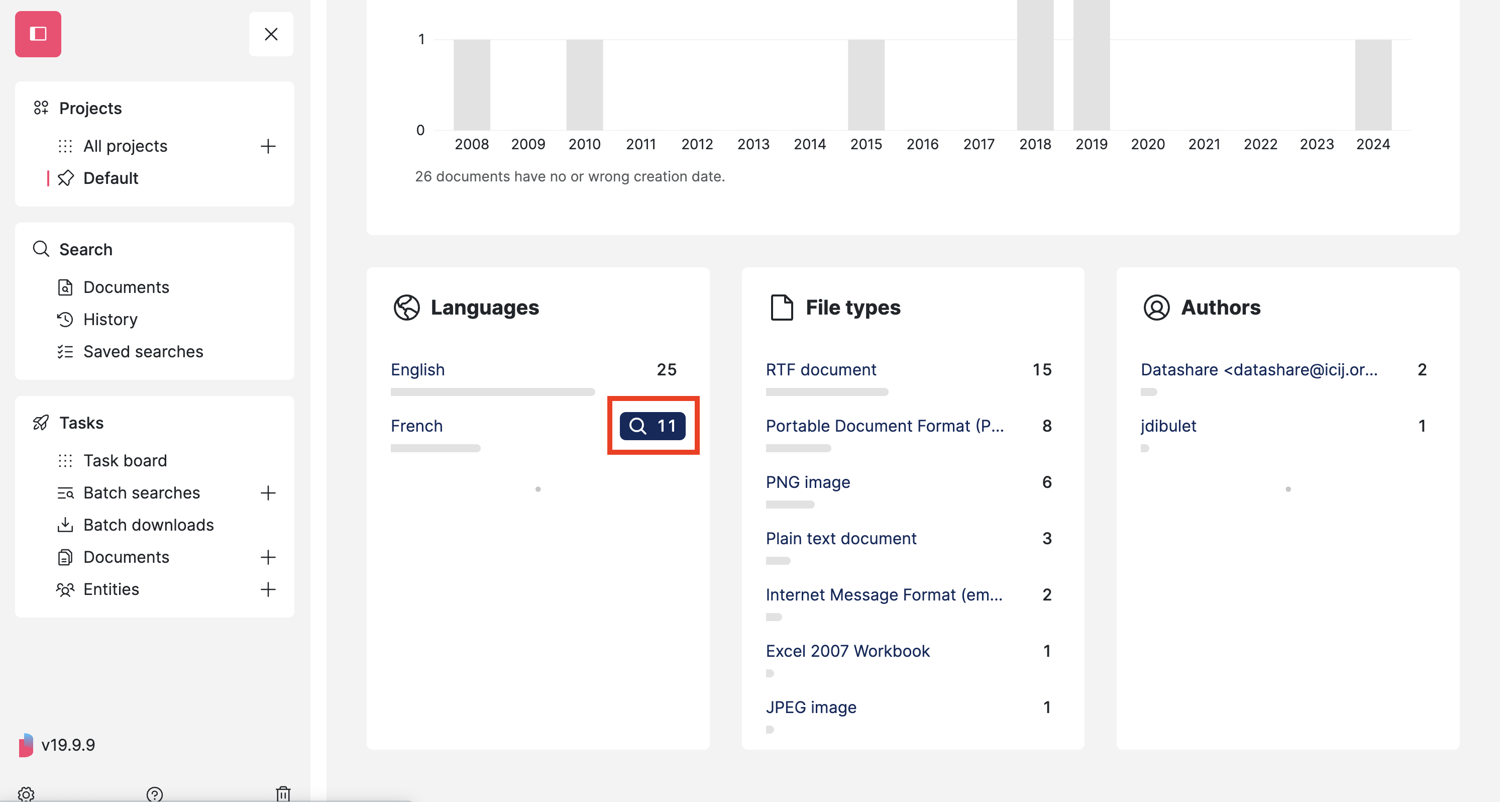
Task: View documents authored by jdibulet
Action: click(1168, 426)
